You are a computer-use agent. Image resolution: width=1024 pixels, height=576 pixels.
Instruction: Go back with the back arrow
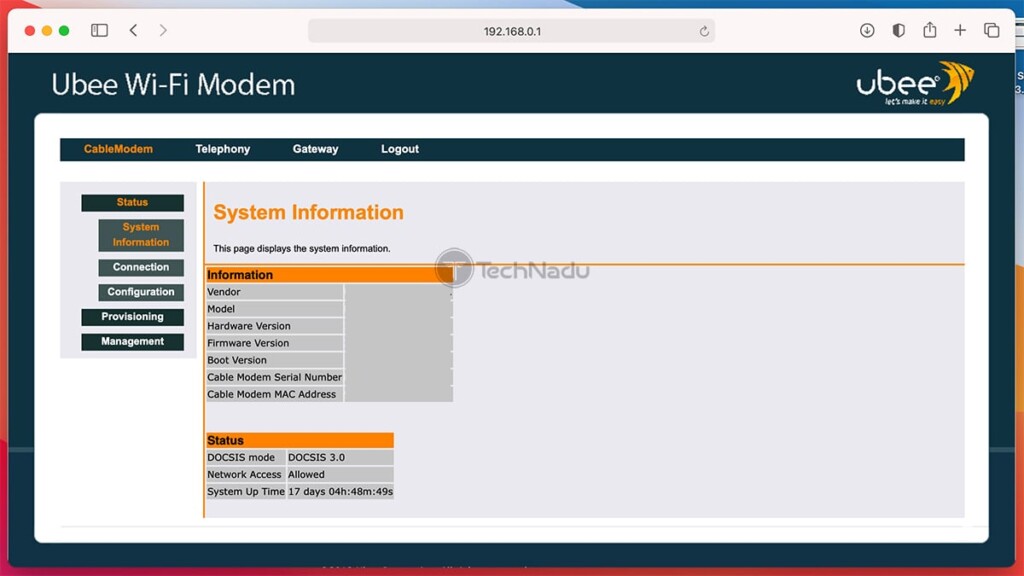[133, 30]
